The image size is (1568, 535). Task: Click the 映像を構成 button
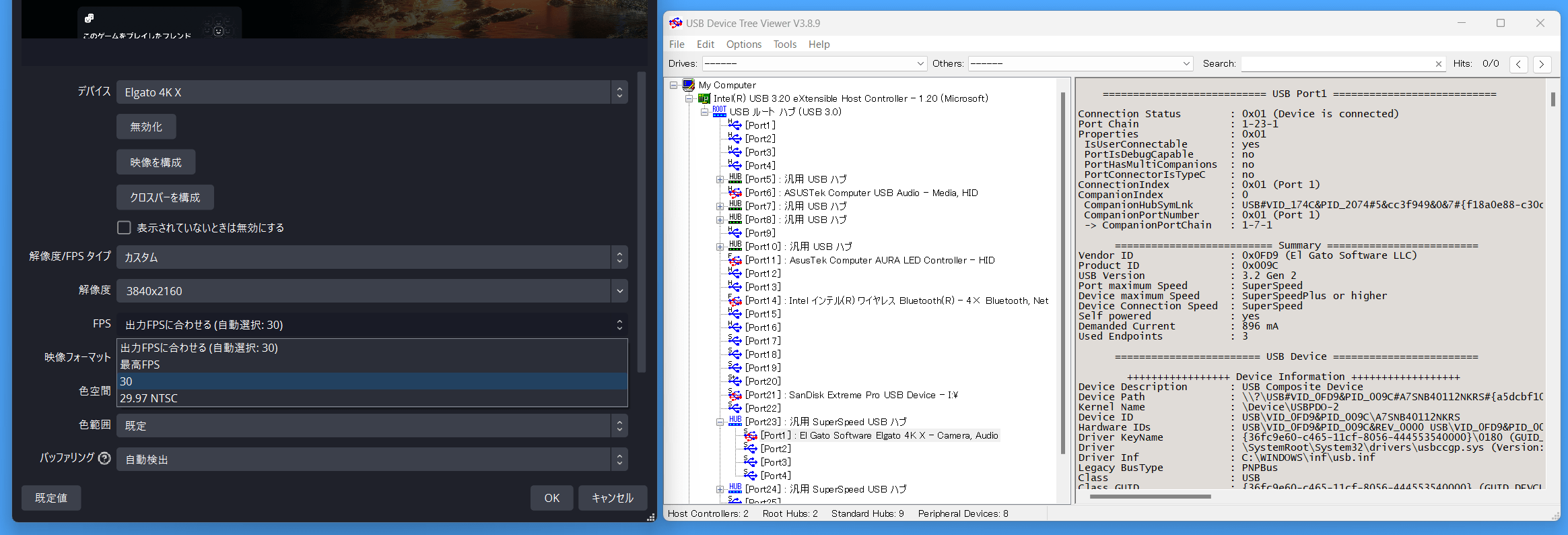tap(156, 162)
